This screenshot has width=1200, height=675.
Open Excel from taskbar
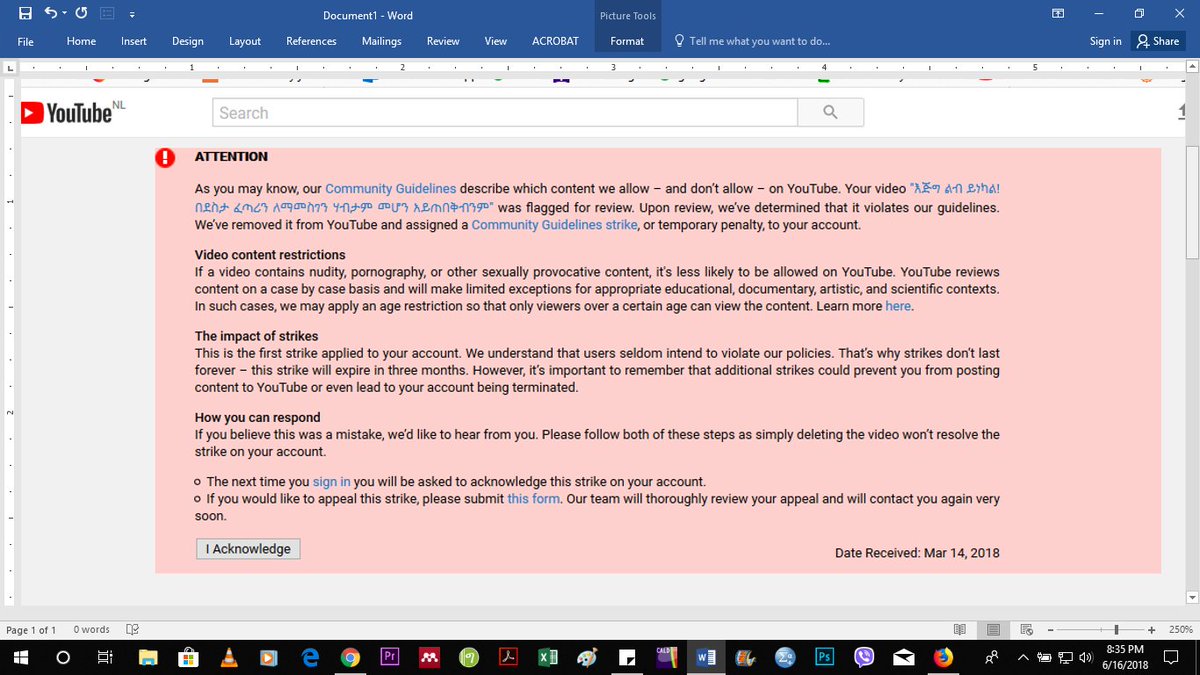(x=548, y=658)
